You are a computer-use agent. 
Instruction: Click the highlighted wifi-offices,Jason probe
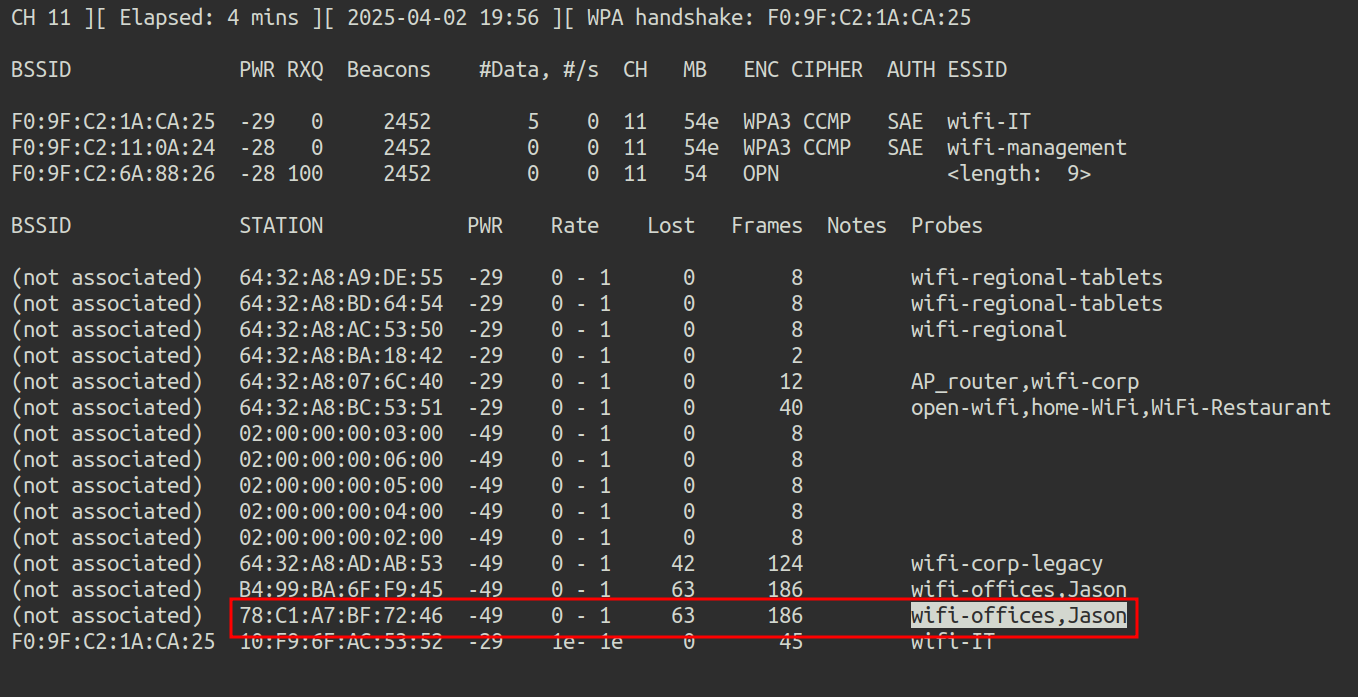(x=1018, y=616)
